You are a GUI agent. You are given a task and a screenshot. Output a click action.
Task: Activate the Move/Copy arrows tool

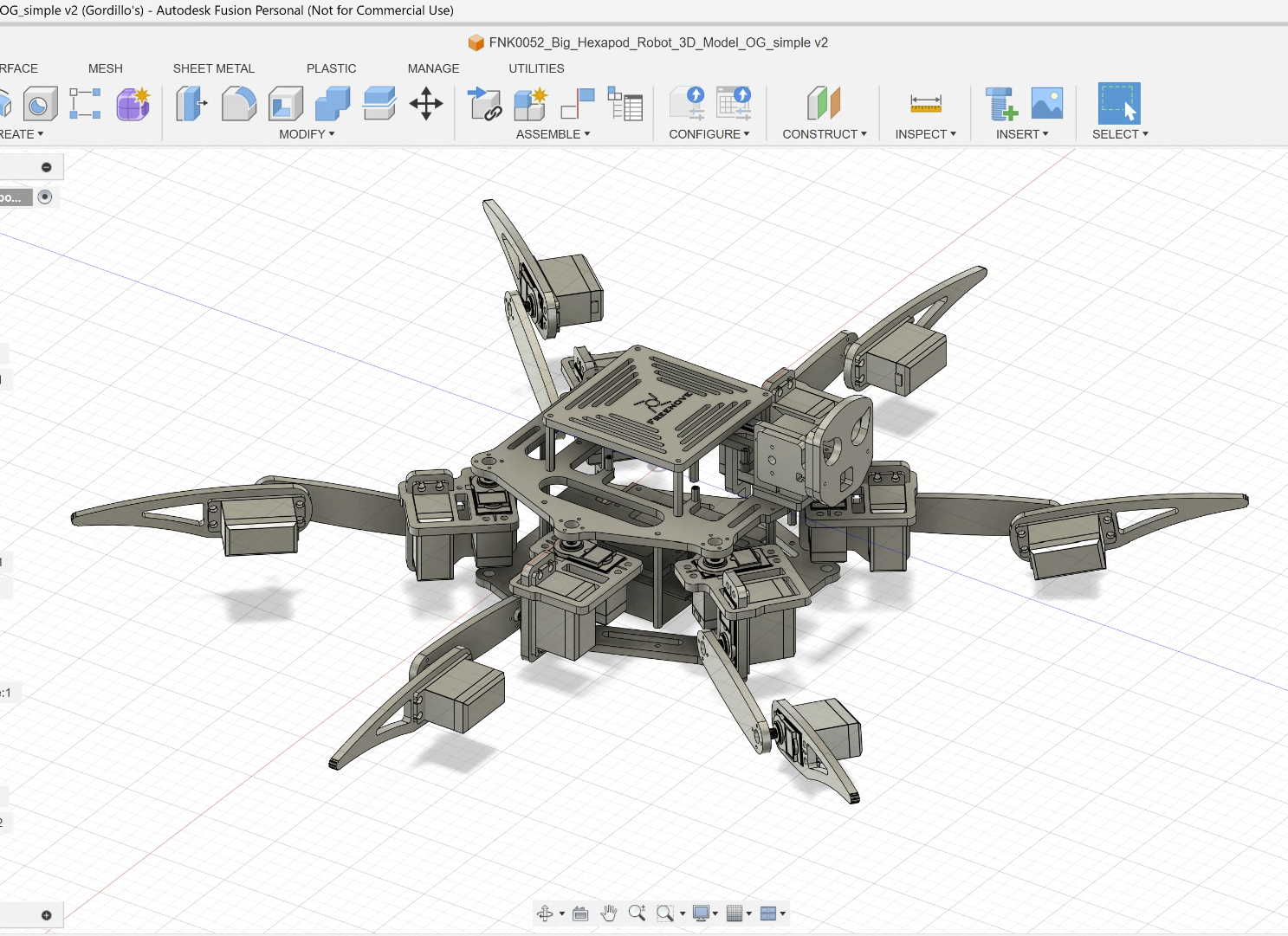[426, 104]
